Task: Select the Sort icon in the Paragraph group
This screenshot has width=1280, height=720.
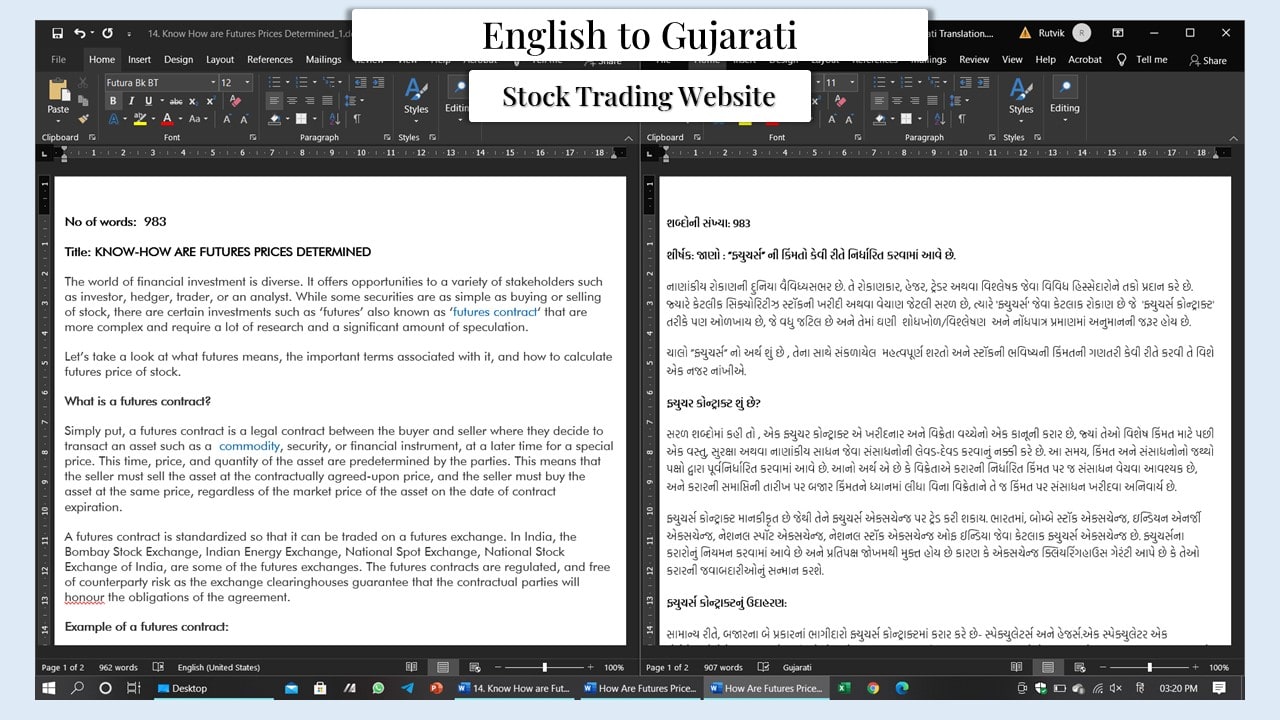Action: click(x=334, y=119)
